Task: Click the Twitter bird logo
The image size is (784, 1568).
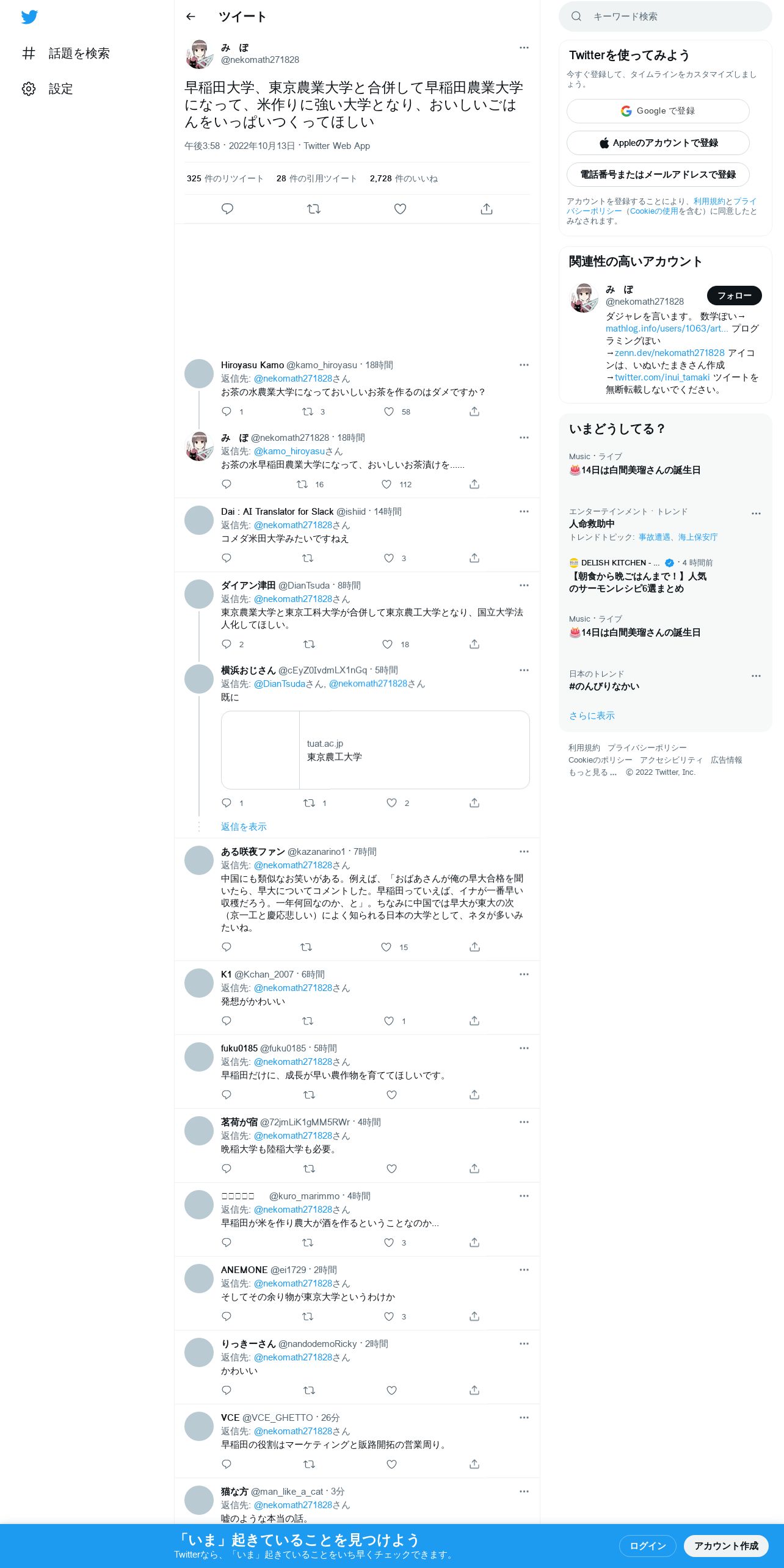Action: tap(29, 16)
